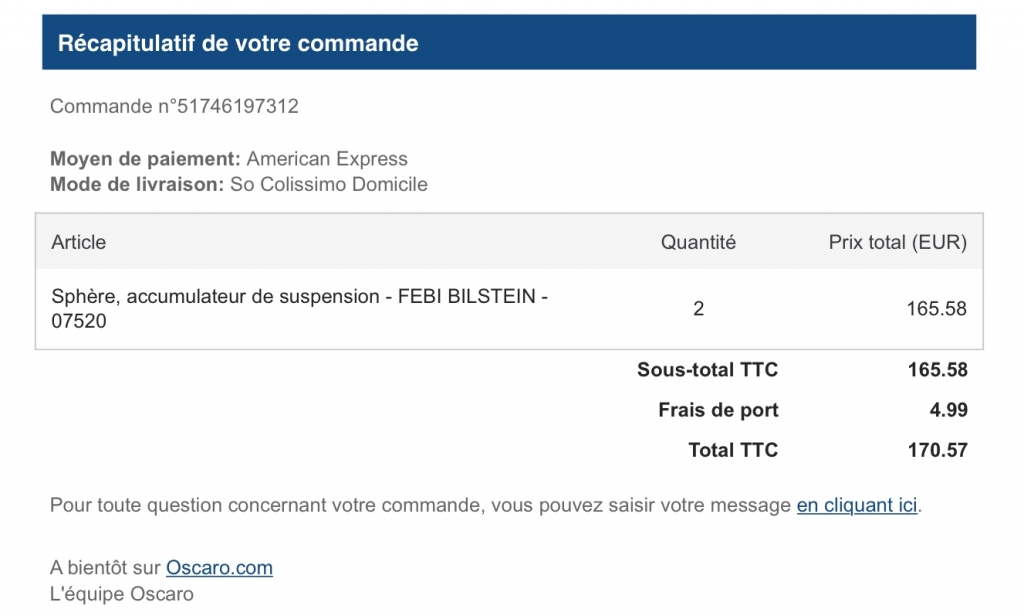This screenshot has width=1024, height=616.
Task: Click the "Quantité" column header
Action: pos(698,242)
